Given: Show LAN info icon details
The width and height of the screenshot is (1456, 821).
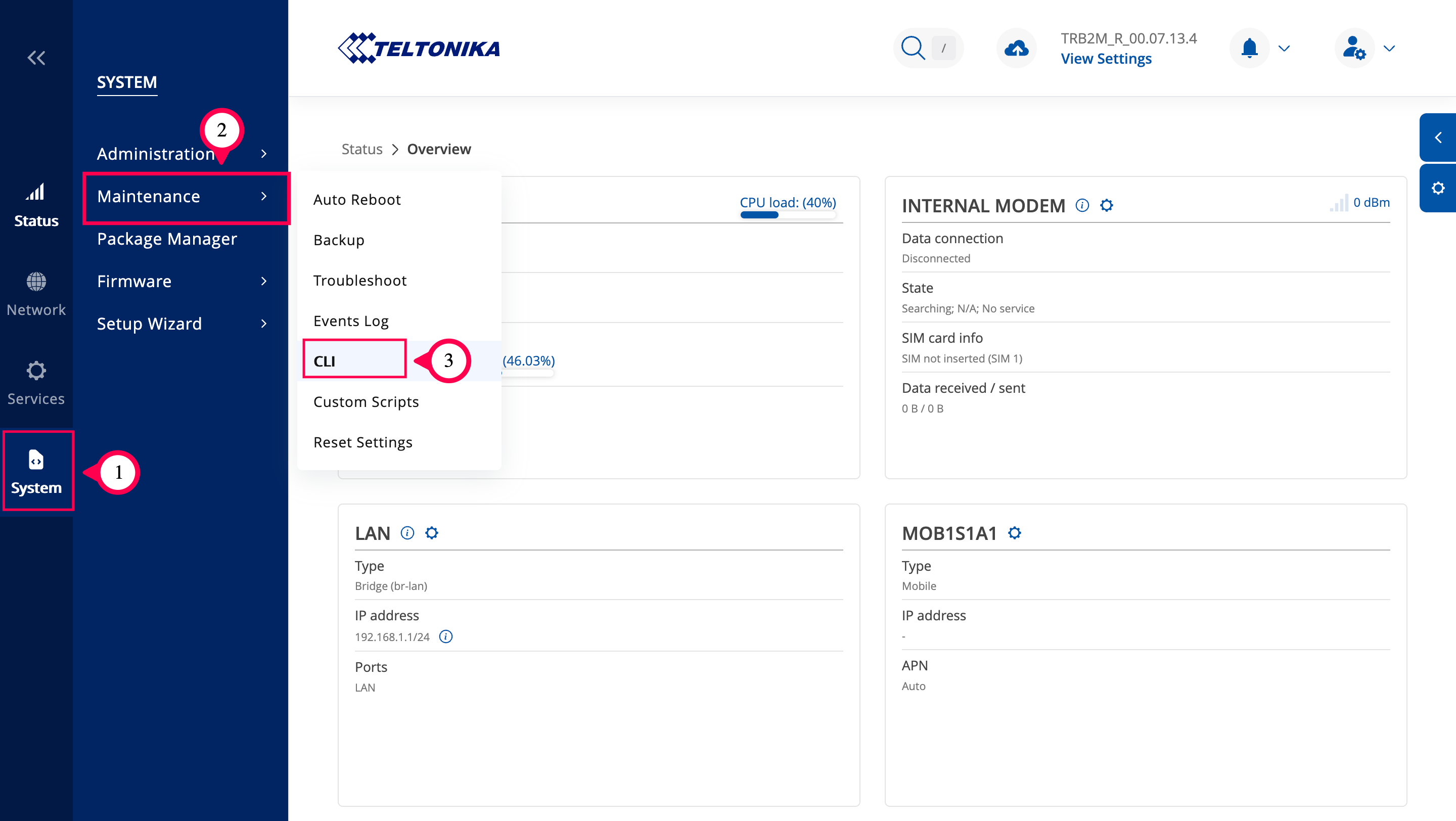Looking at the screenshot, I should click(407, 533).
